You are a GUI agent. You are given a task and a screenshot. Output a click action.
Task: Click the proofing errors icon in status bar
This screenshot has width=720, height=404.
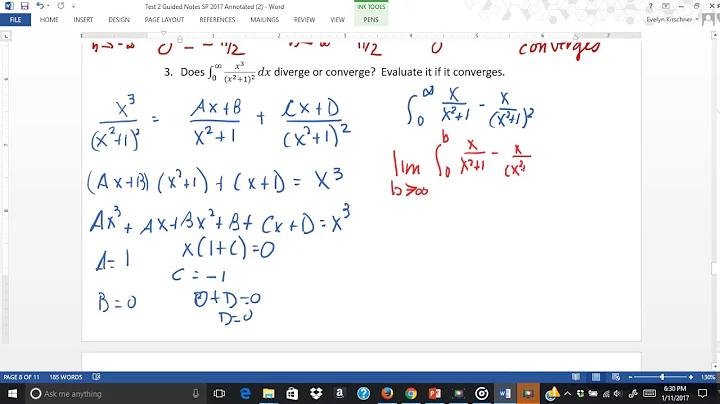pos(96,377)
